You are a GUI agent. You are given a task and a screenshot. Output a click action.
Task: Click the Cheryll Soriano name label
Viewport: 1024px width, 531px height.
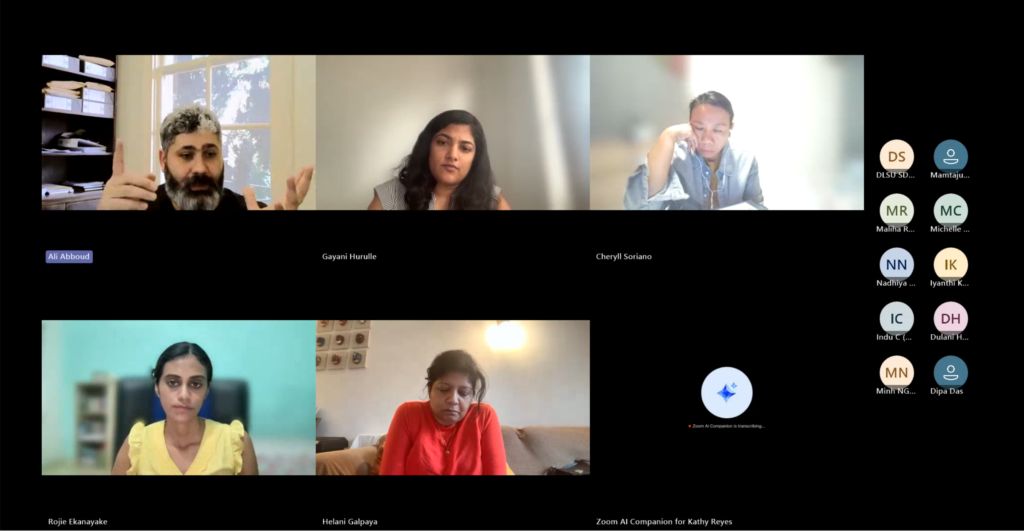[x=624, y=257]
